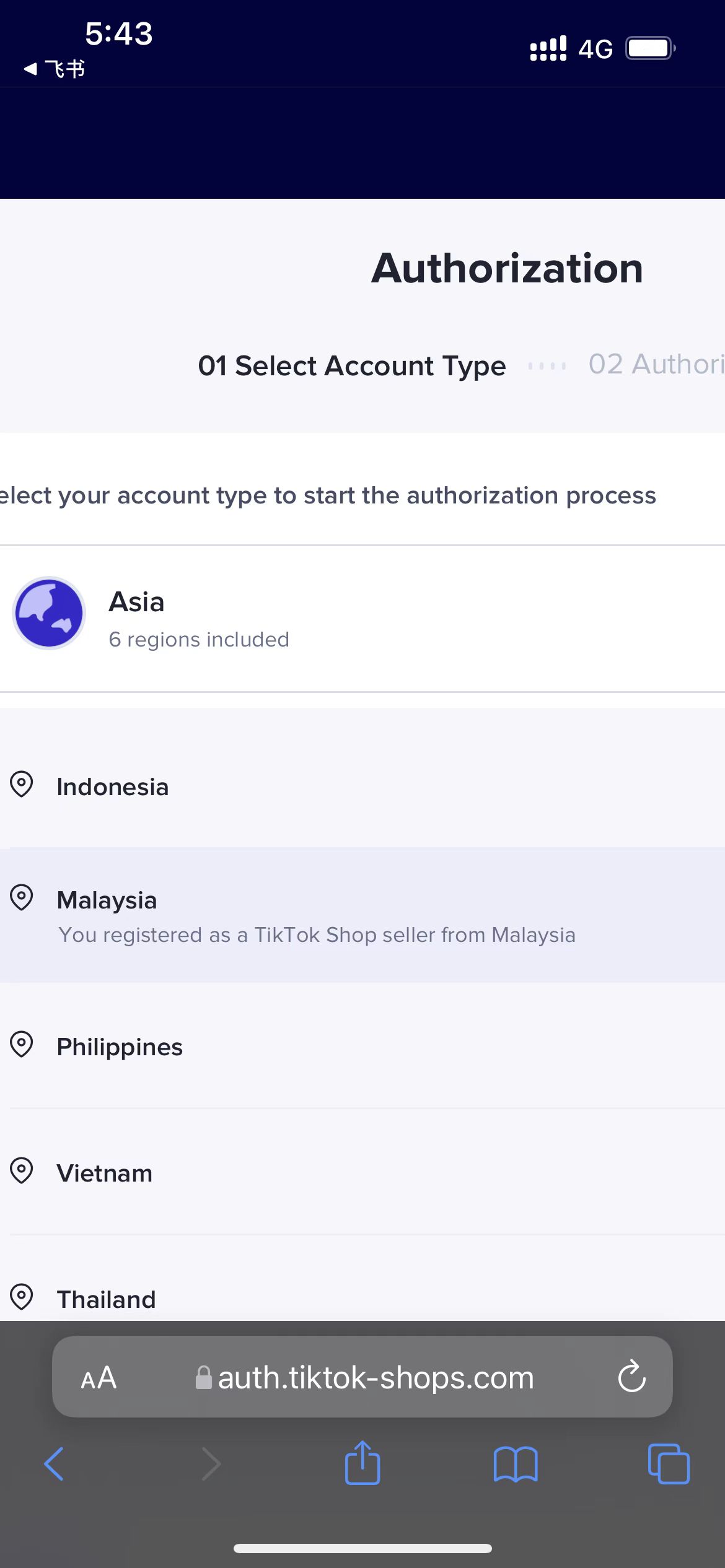Reload the page with the refresh icon

(x=631, y=1377)
